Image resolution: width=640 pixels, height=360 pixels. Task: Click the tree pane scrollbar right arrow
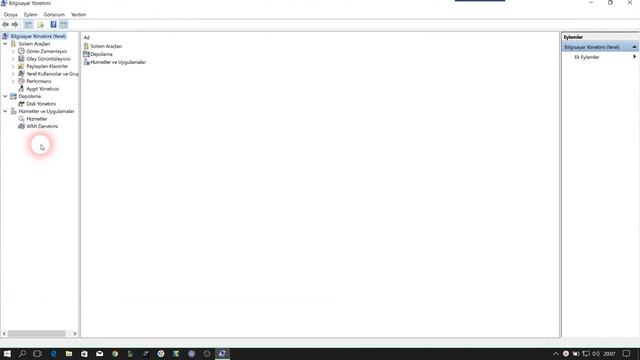point(75,333)
